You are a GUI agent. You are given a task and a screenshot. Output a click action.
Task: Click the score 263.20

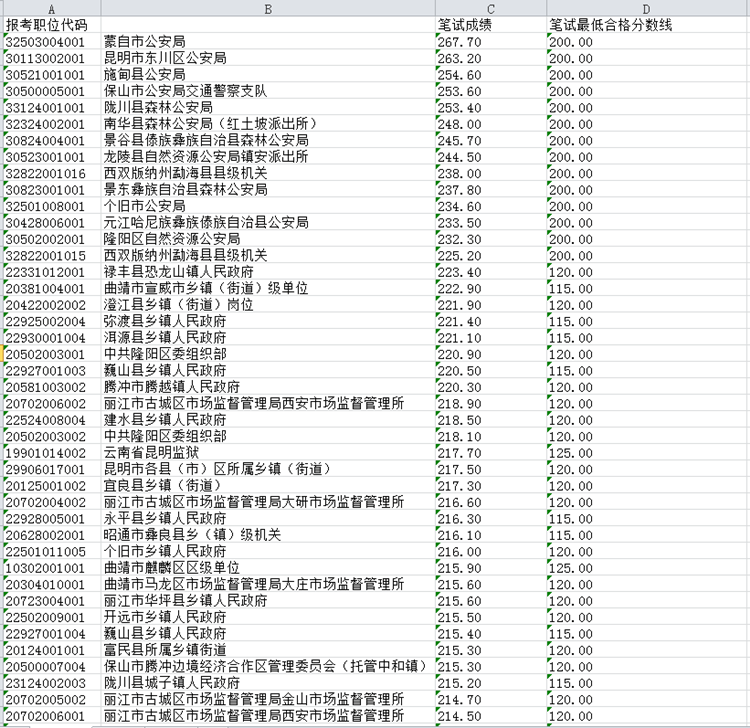(491, 58)
